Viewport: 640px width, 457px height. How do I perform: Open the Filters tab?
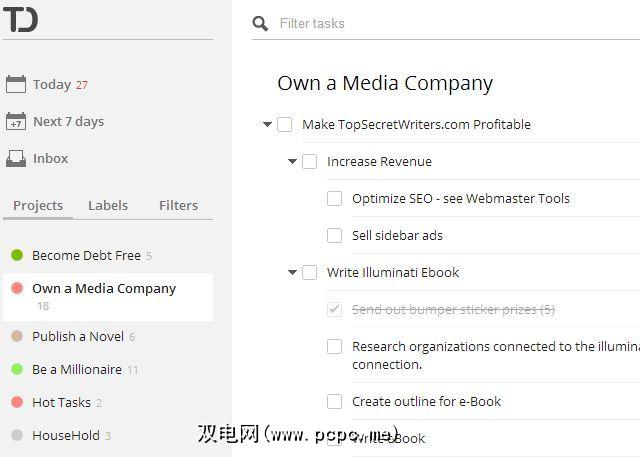pos(178,205)
